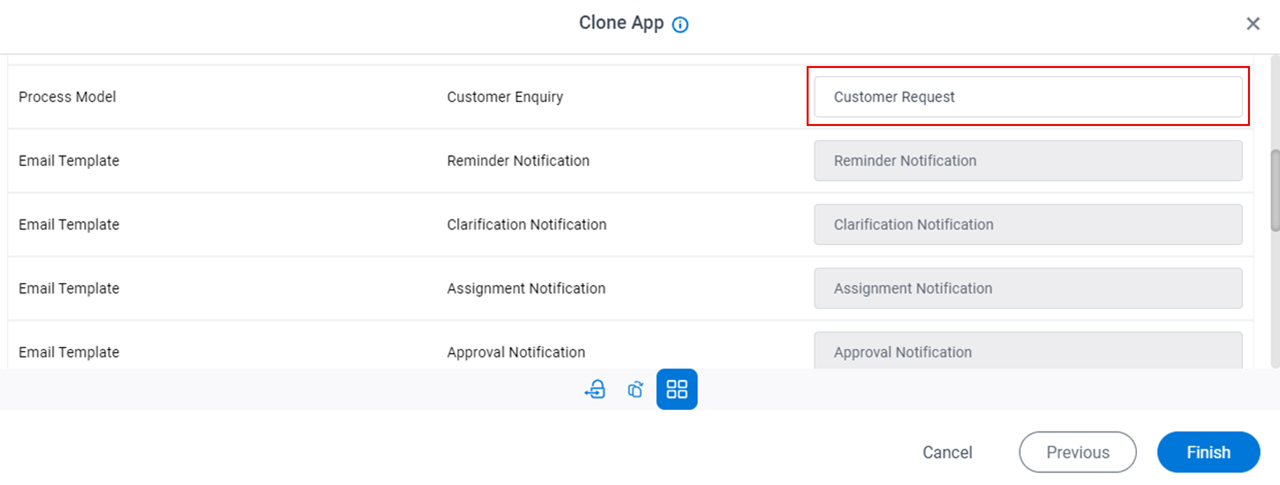Select the Reminder Notification source name text
The height and width of the screenshot is (485, 1280).
518,161
